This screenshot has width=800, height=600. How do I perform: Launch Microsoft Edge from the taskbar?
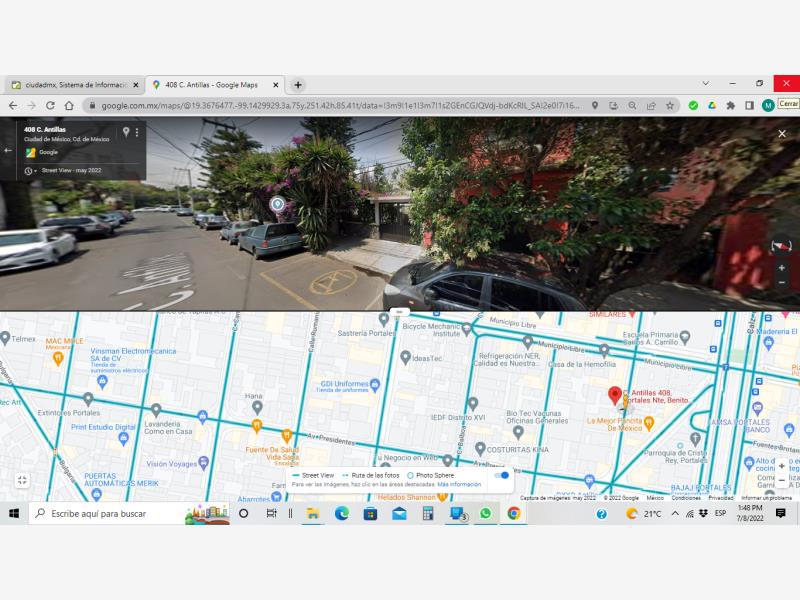point(341,513)
